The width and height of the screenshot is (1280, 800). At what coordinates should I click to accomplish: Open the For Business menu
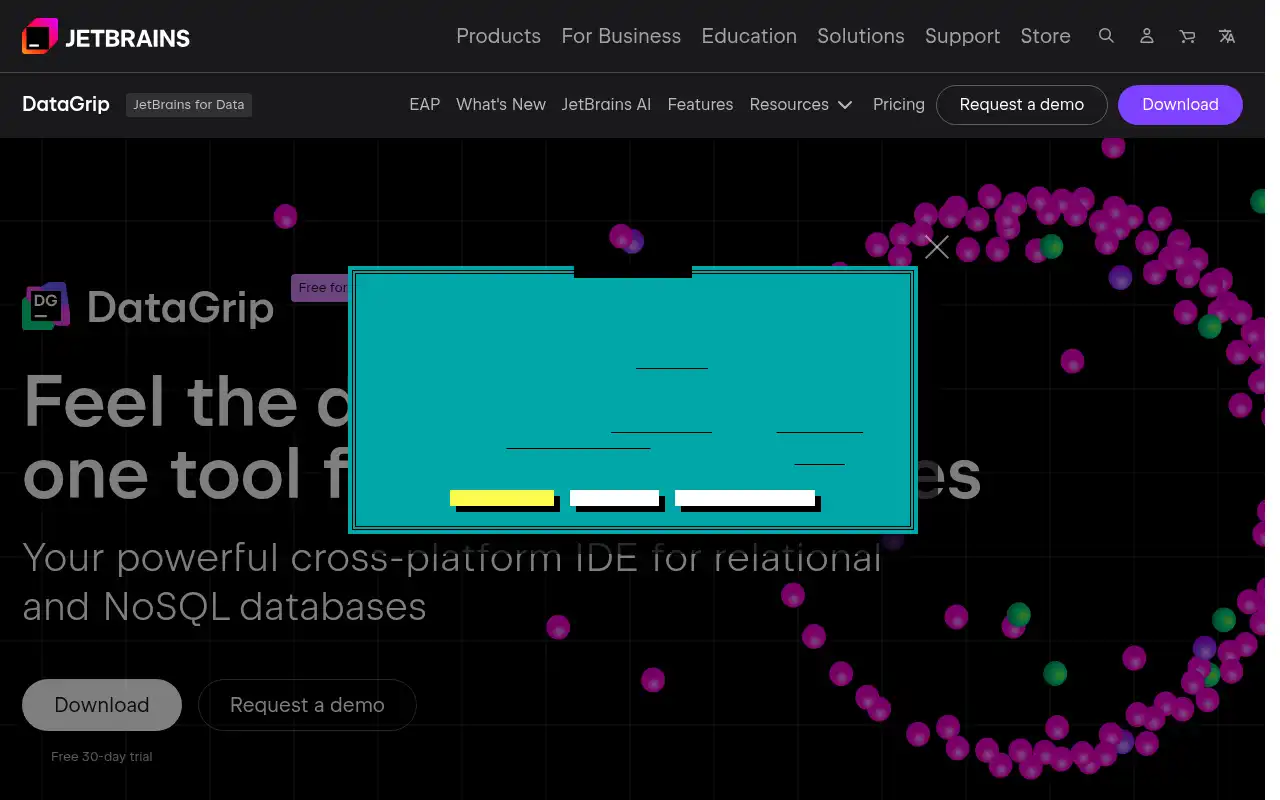[621, 36]
